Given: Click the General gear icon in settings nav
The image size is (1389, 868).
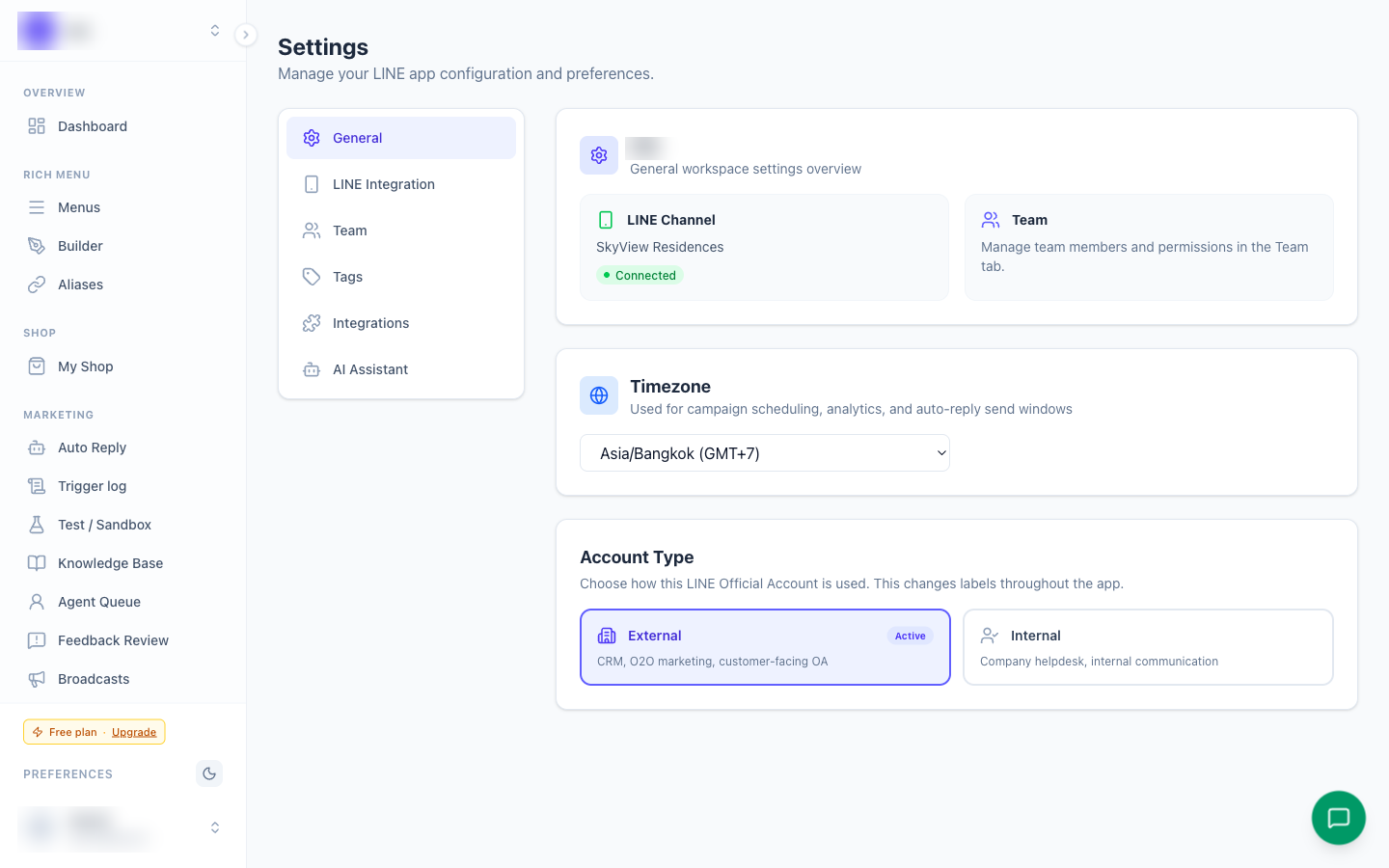Looking at the screenshot, I should [x=312, y=138].
